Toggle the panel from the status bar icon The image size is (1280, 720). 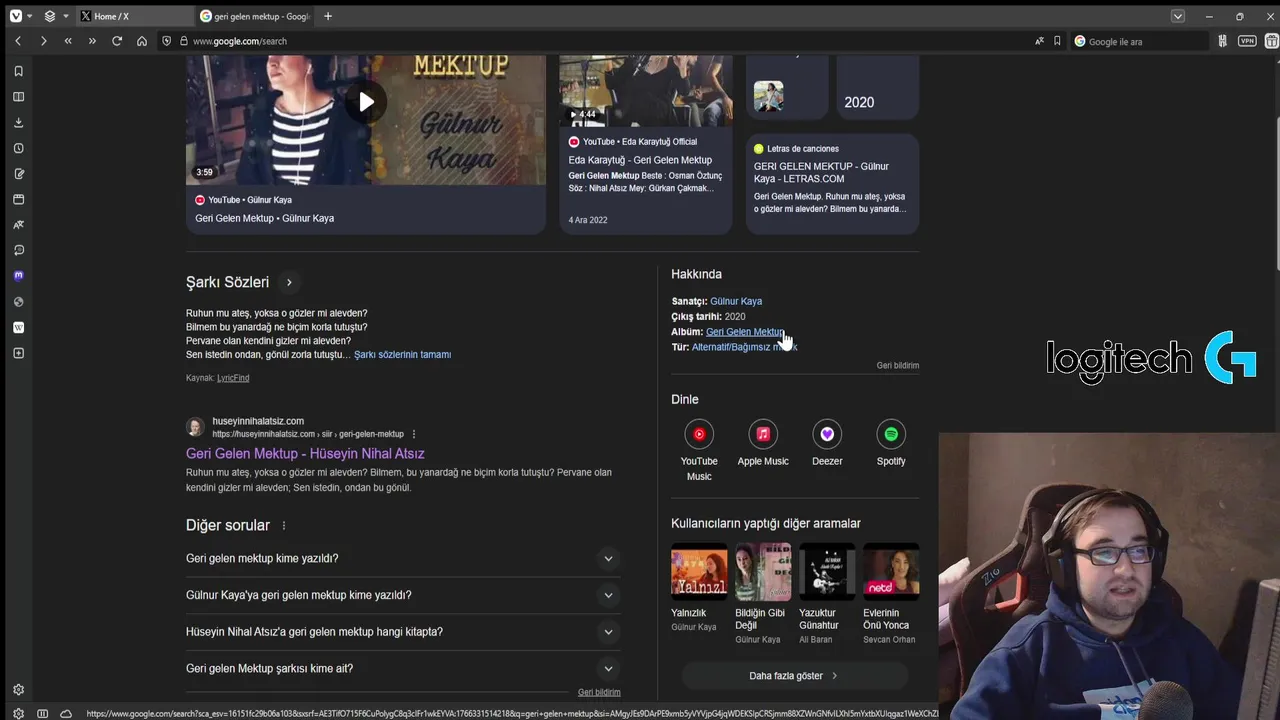tap(42, 713)
